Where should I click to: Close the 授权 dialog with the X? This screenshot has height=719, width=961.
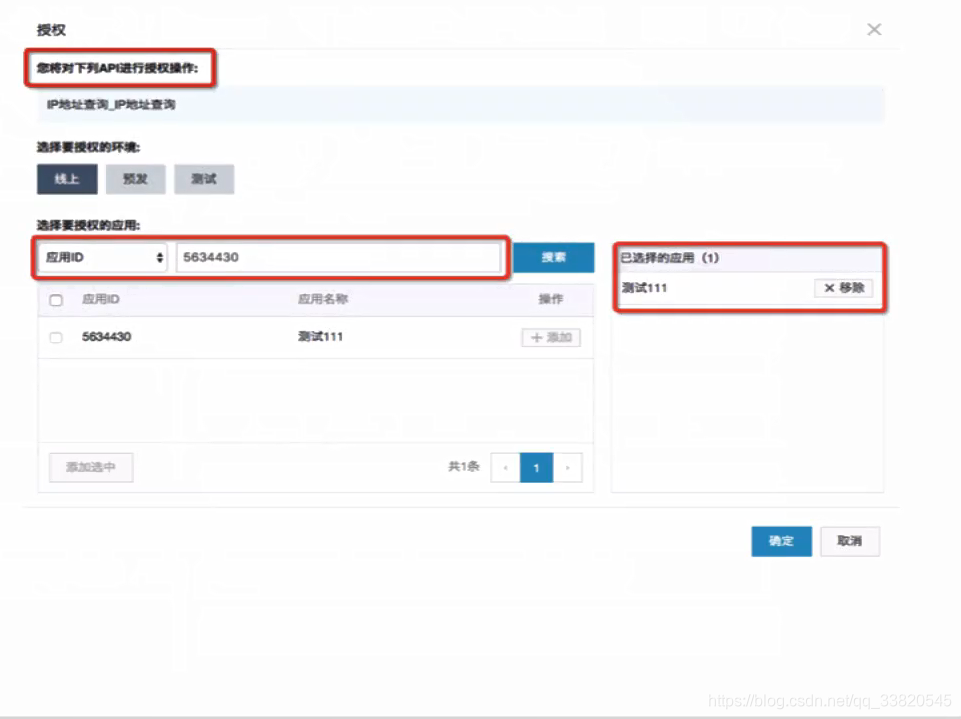pyautogui.click(x=874, y=29)
